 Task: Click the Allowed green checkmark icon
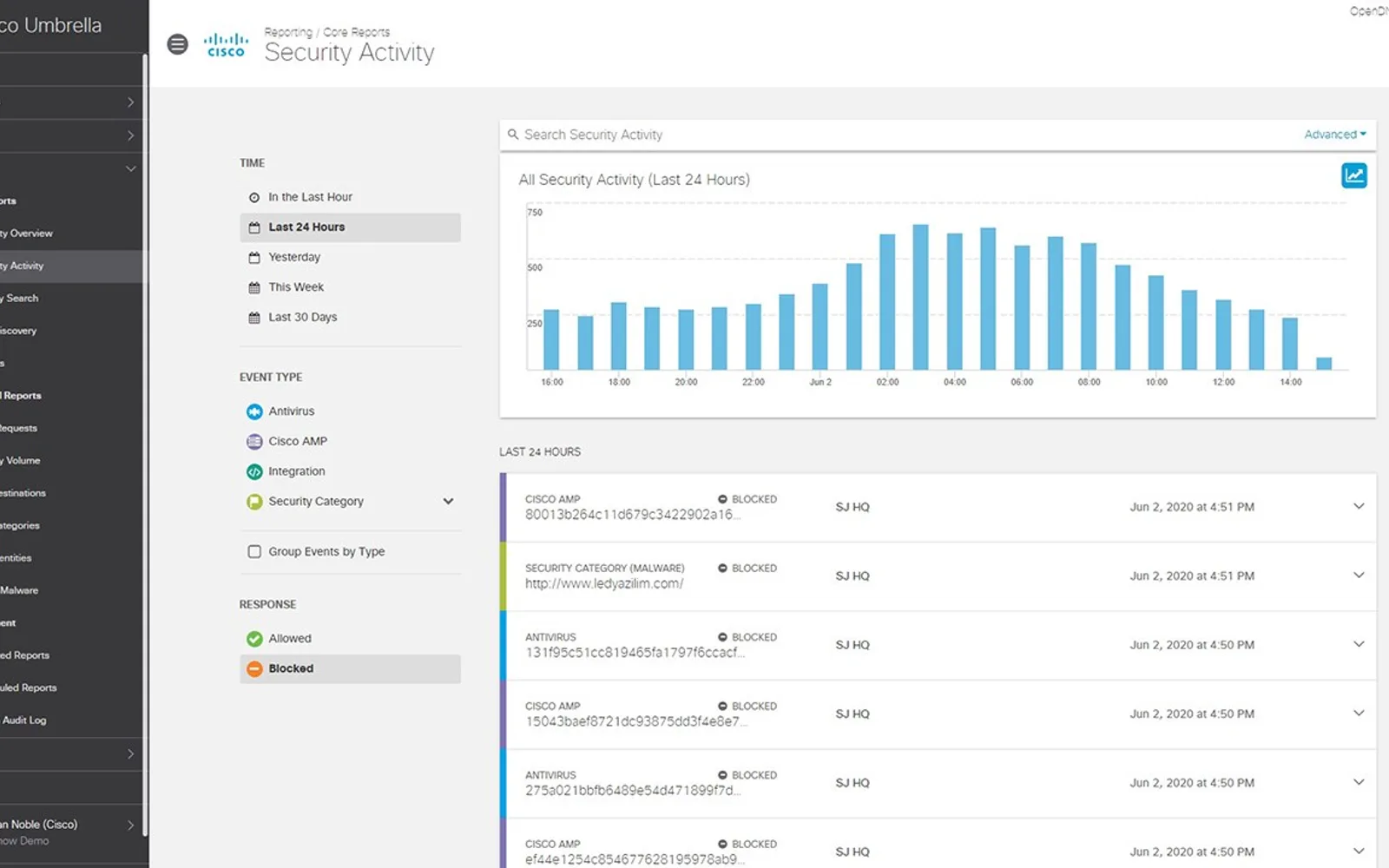coord(254,639)
